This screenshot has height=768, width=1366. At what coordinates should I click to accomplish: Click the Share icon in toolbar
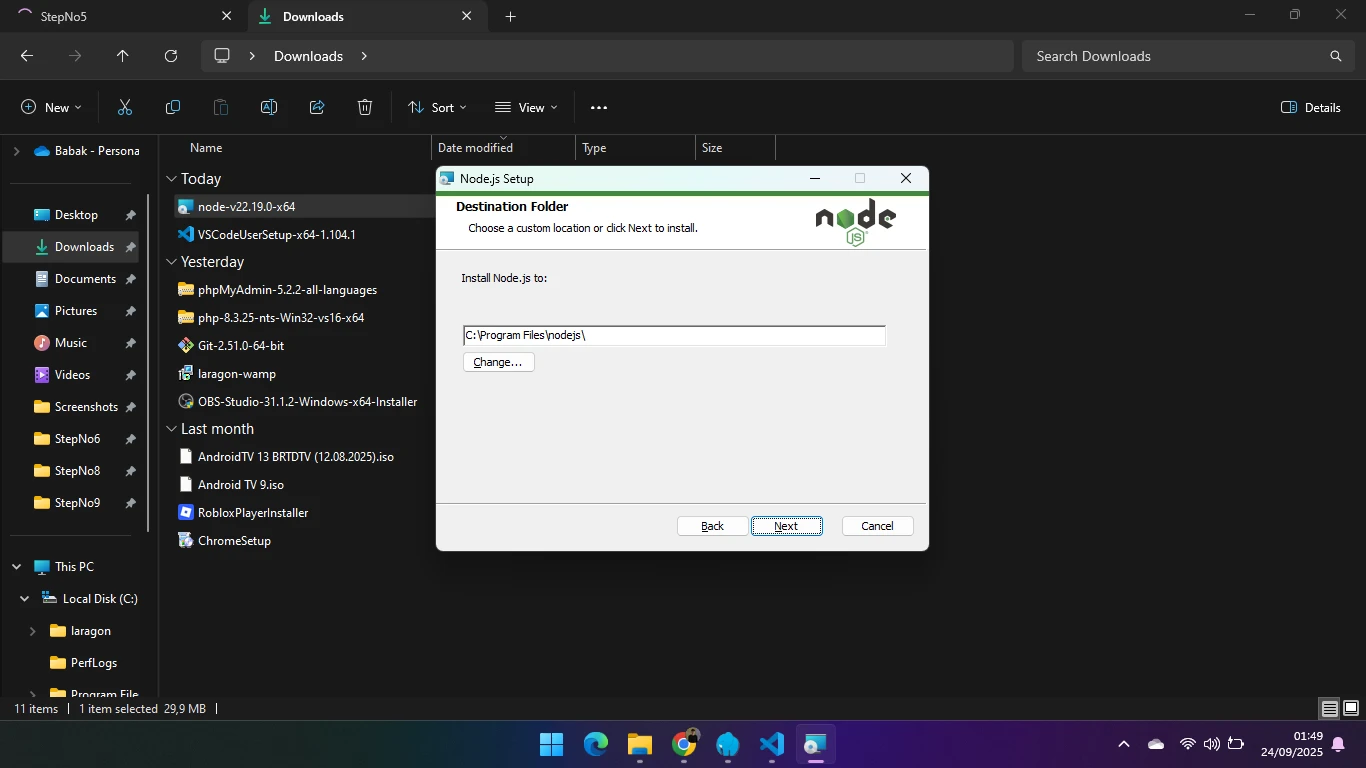[x=317, y=107]
